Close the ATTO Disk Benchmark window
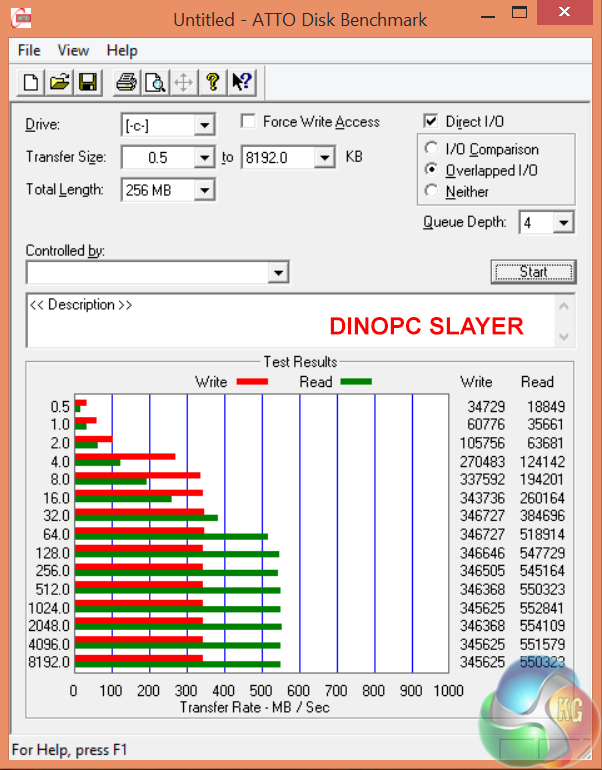Image resolution: width=602 pixels, height=770 pixels. (x=564, y=12)
